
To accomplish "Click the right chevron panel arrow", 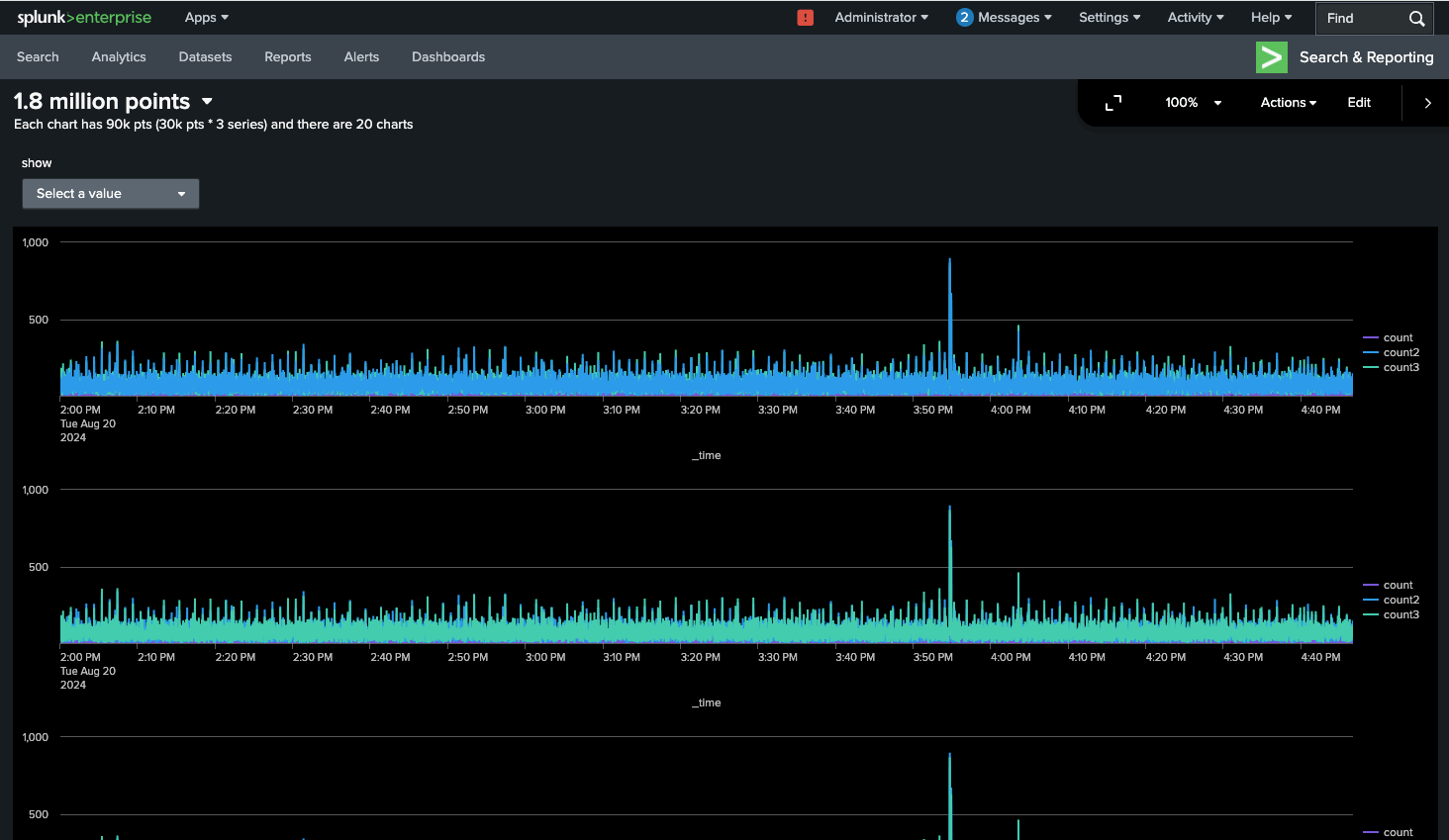I will click(1427, 103).
